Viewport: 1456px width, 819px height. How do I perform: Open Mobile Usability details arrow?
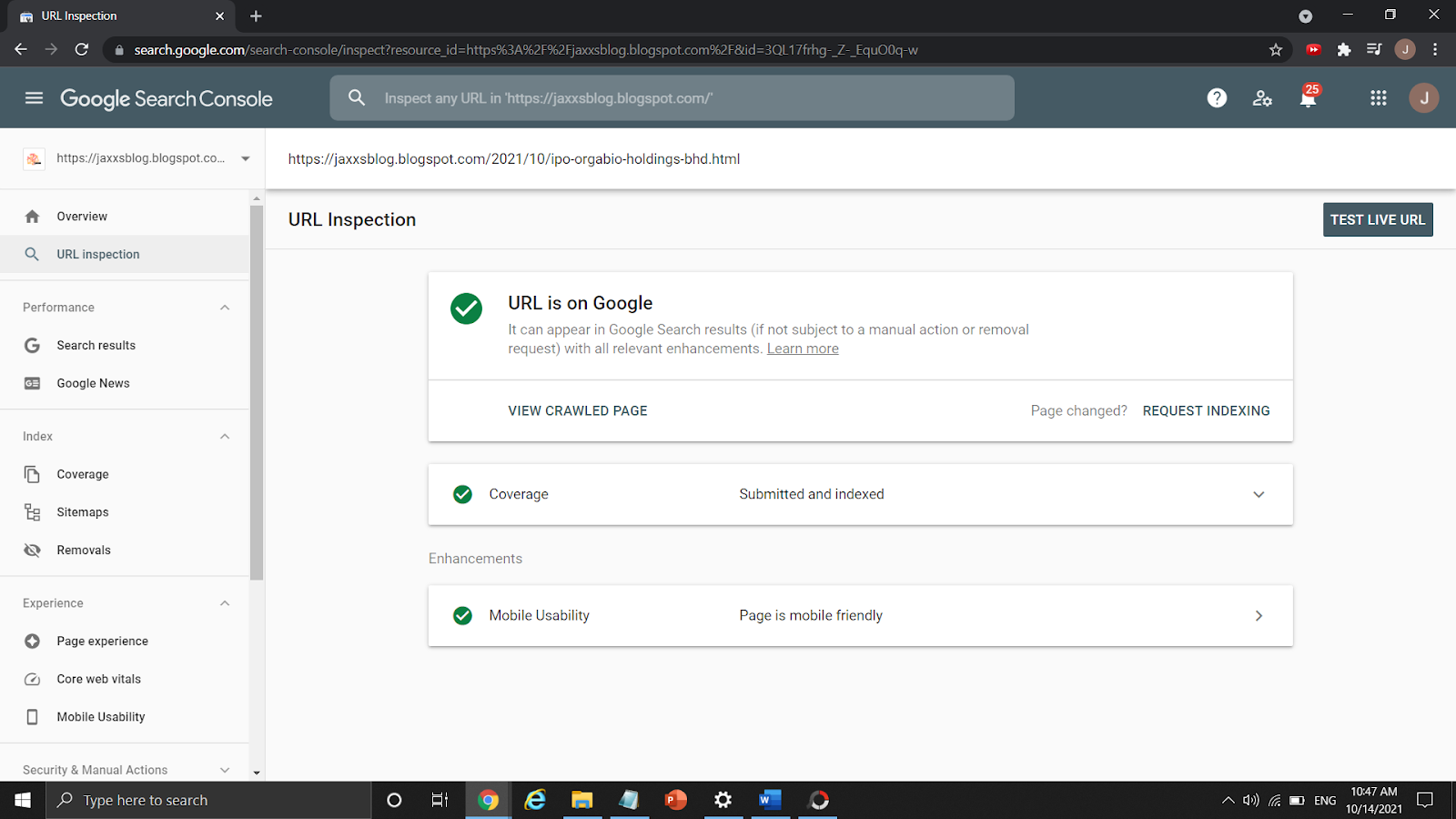click(1259, 616)
